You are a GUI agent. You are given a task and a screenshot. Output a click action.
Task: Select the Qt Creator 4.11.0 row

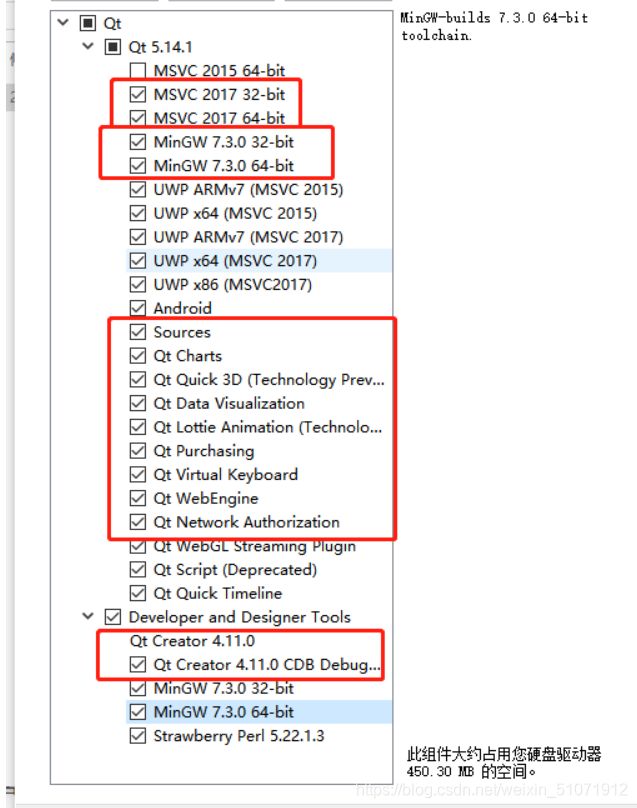point(192,641)
